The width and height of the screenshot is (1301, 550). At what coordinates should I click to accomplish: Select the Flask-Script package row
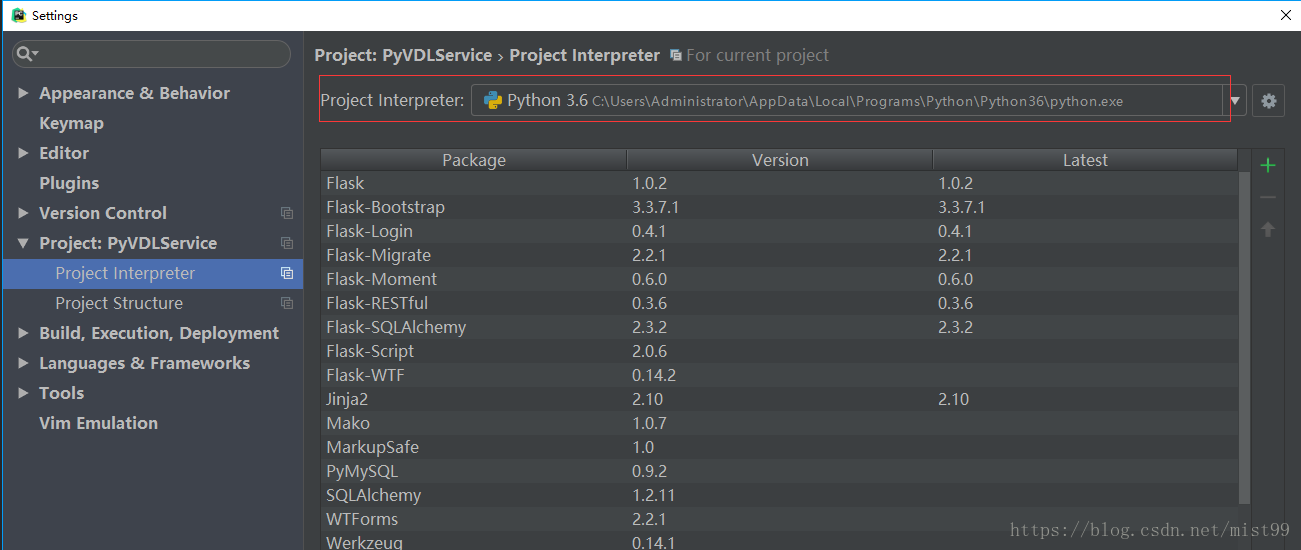point(779,351)
